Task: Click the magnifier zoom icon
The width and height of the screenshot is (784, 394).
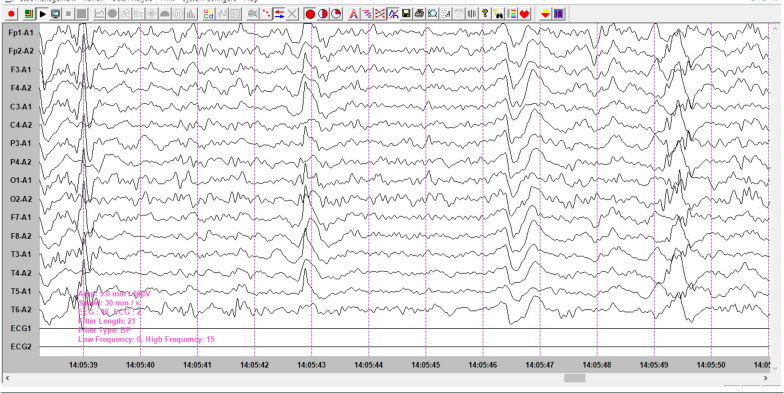Action: [x=433, y=14]
